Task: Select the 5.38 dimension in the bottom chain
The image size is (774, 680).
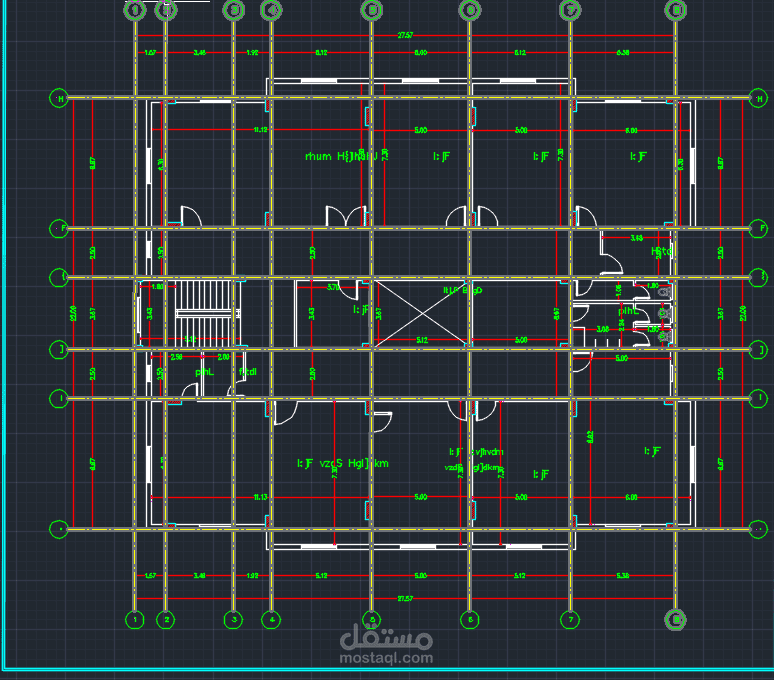Action: (623, 575)
